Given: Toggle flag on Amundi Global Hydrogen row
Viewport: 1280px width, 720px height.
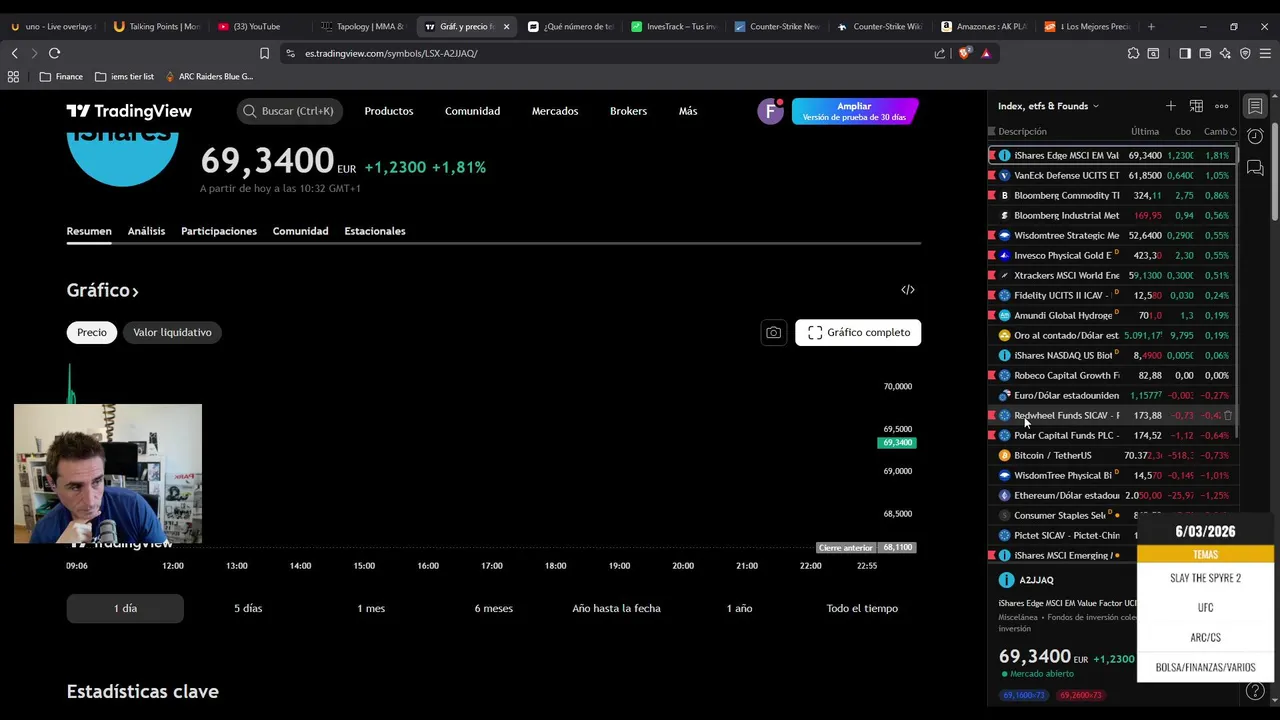Looking at the screenshot, I should (x=992, y=315).
